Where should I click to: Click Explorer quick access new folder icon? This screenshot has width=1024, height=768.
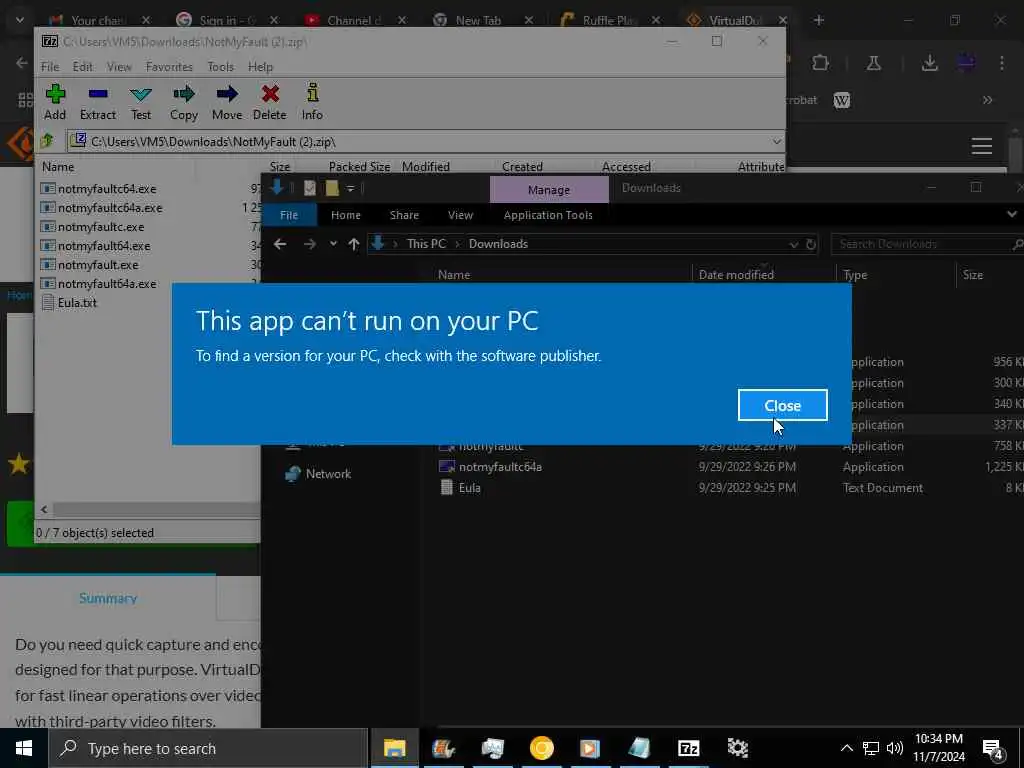(332, 188)
